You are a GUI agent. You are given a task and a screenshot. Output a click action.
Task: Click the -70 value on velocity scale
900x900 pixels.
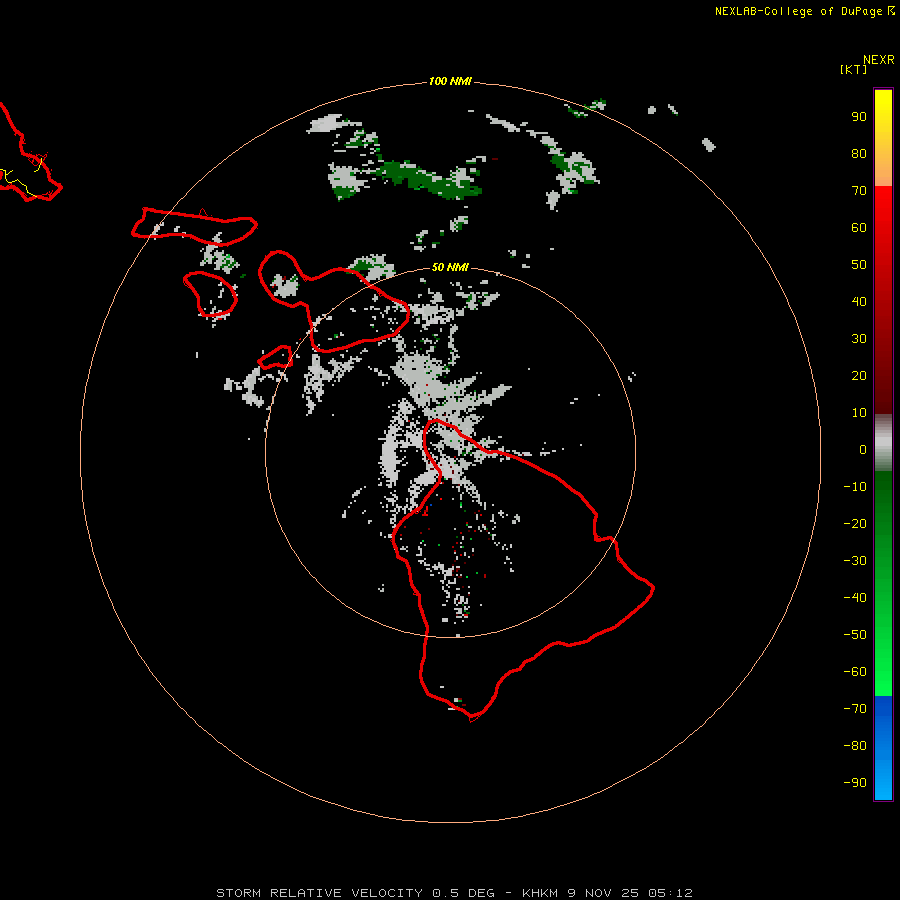(855, 709)
